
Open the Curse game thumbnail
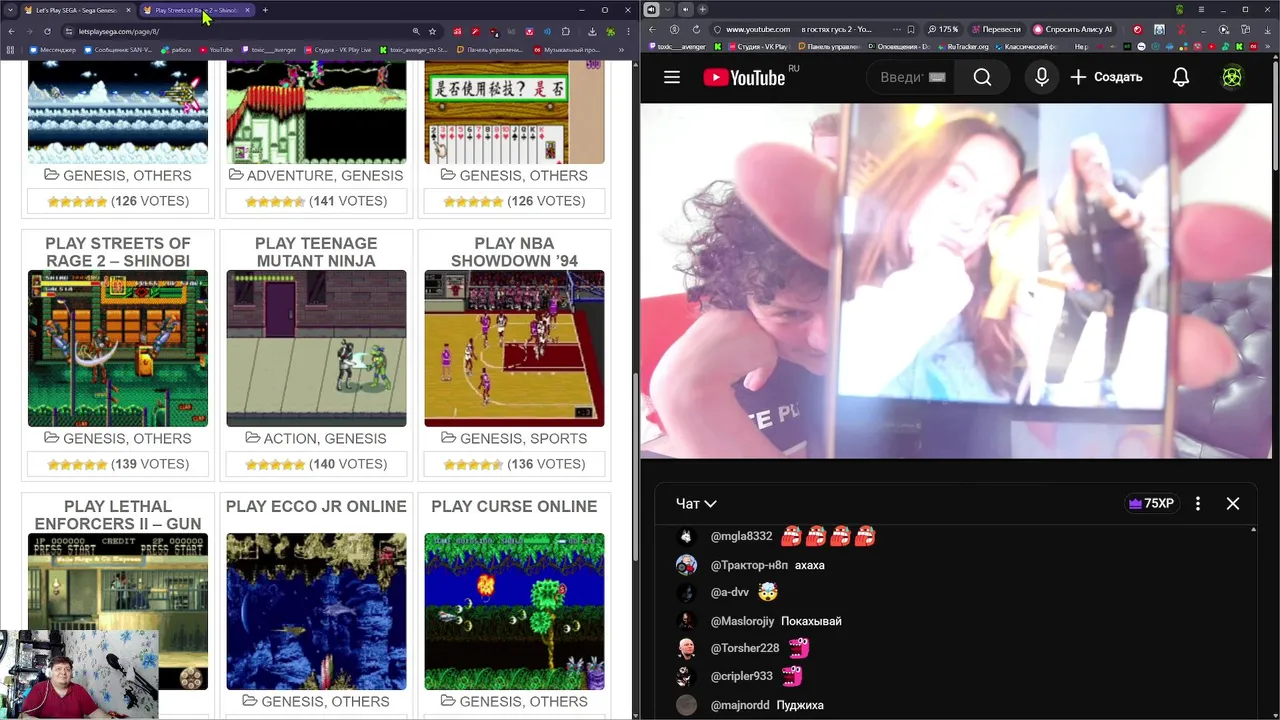514,611
